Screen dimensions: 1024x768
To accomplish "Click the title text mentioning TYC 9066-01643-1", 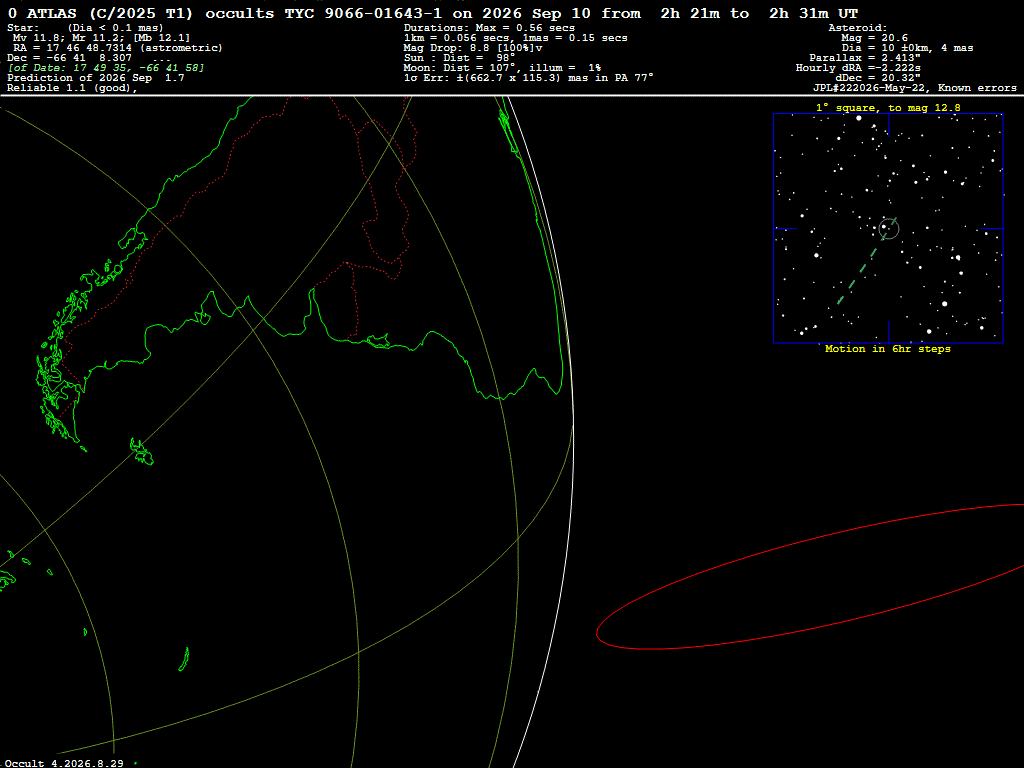I will click(432, 14).
